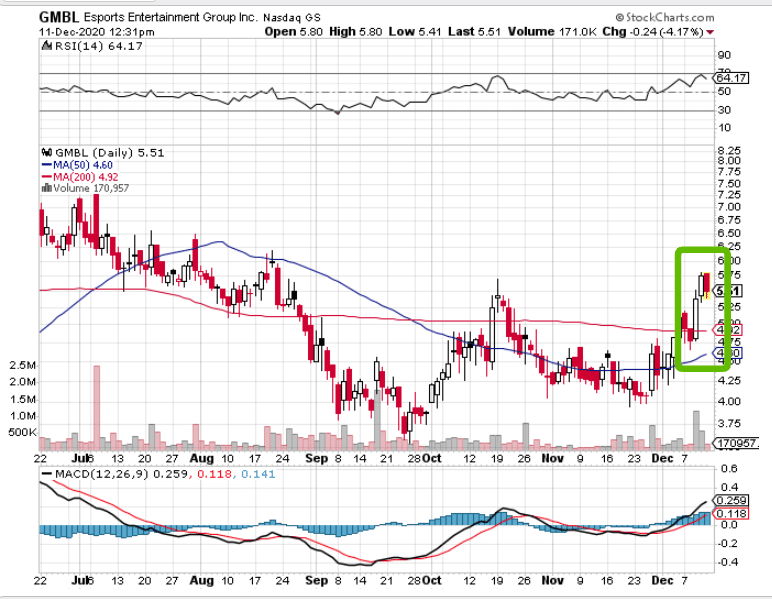Click the red down arrow beside Chg percentage
This screenshot has width=772, height=599.
pyautogui.click(x=710, y=32)
